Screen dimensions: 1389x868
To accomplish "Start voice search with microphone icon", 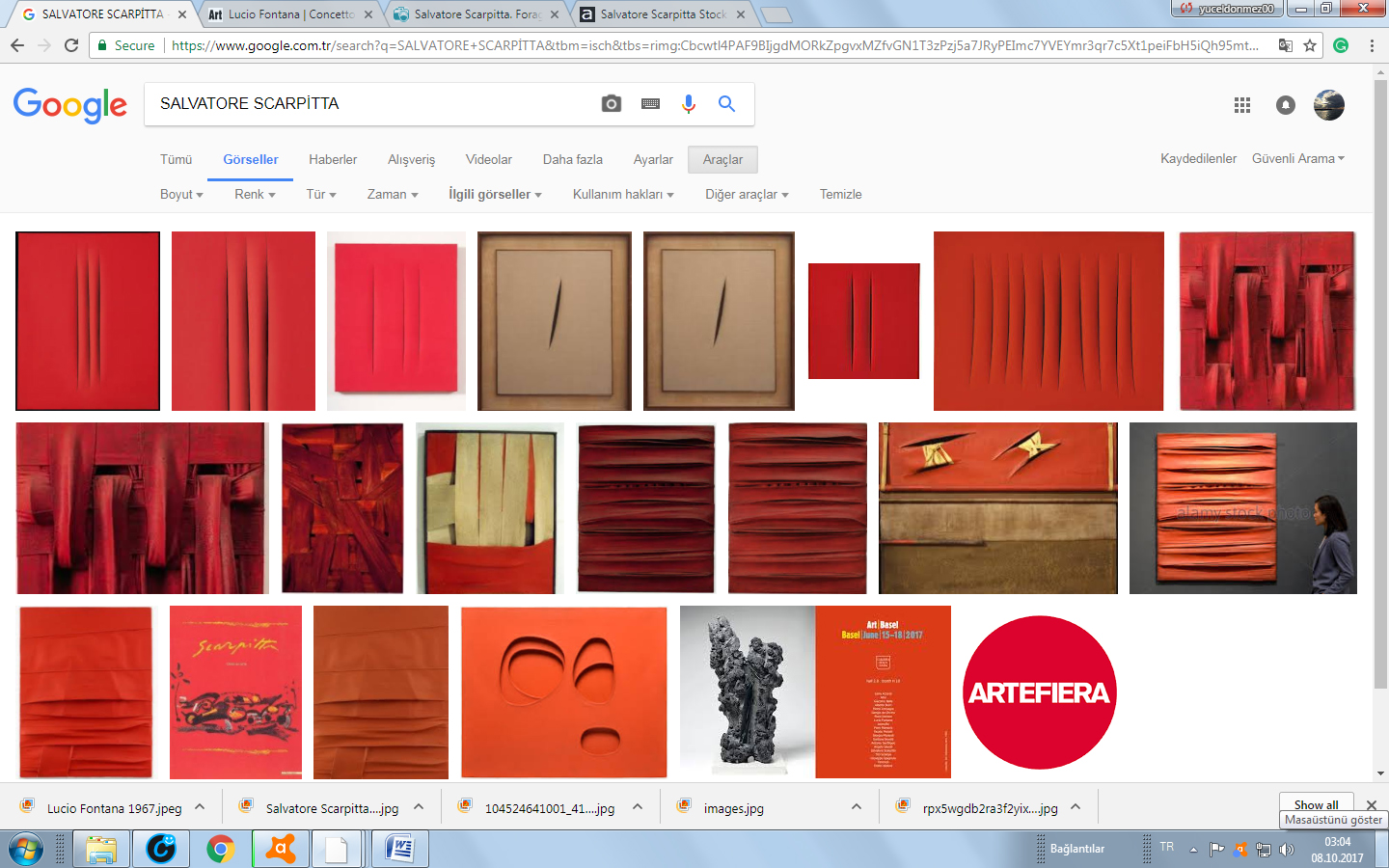I will (x=688, y=104).
